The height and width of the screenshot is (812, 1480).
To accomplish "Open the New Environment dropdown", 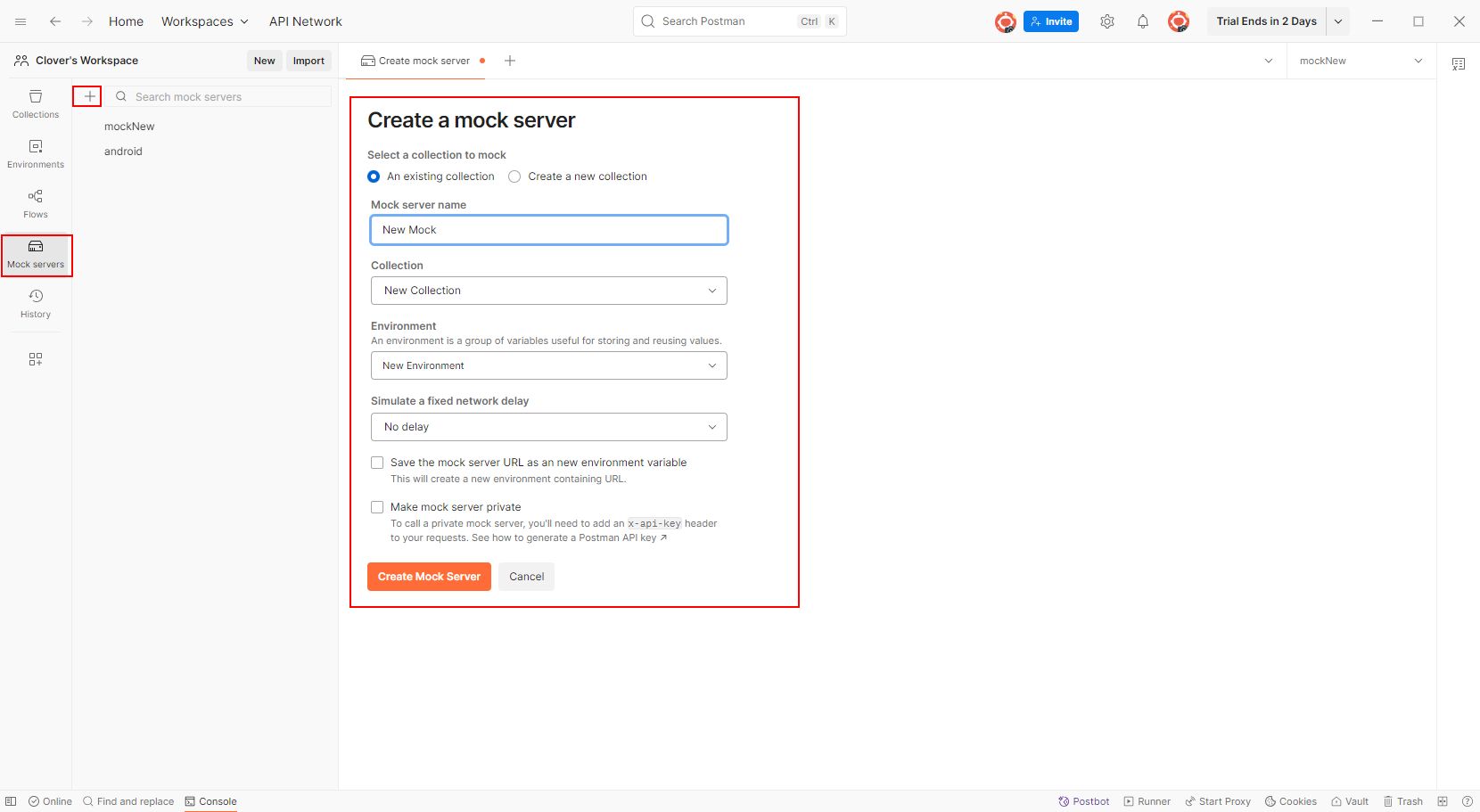I will [549, 365].
